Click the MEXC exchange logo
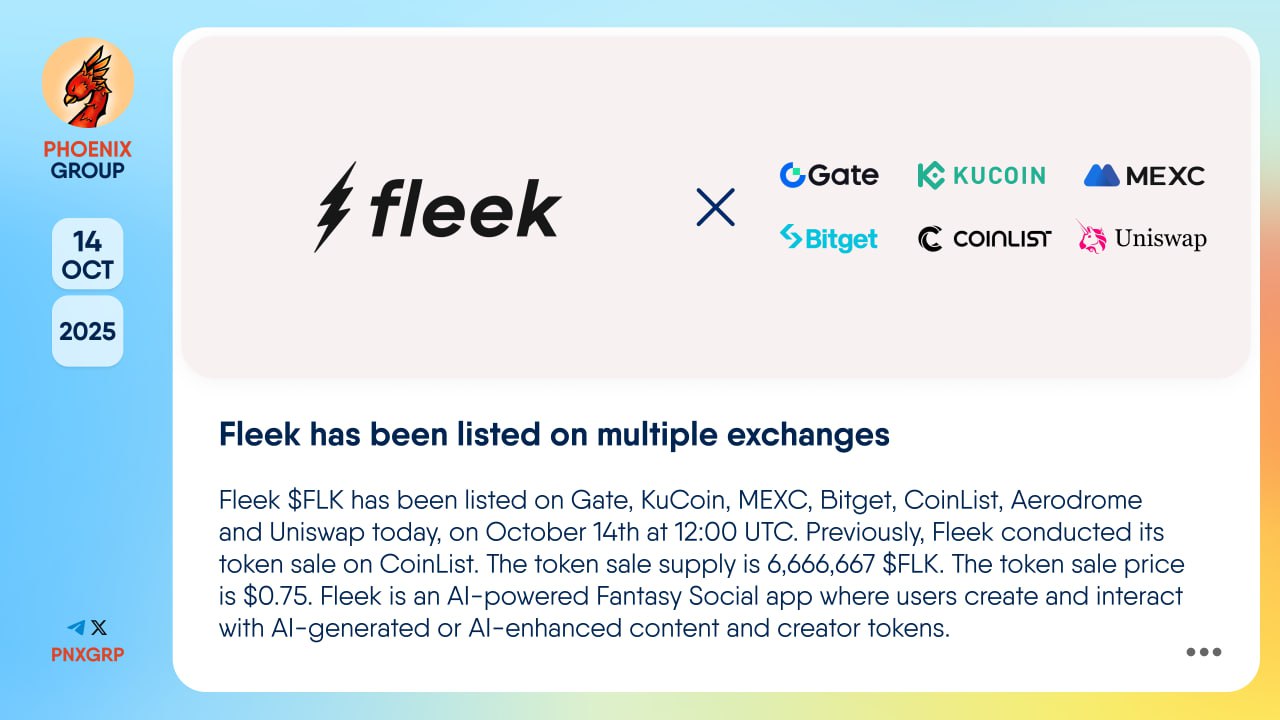 [x=1144, y=176]
